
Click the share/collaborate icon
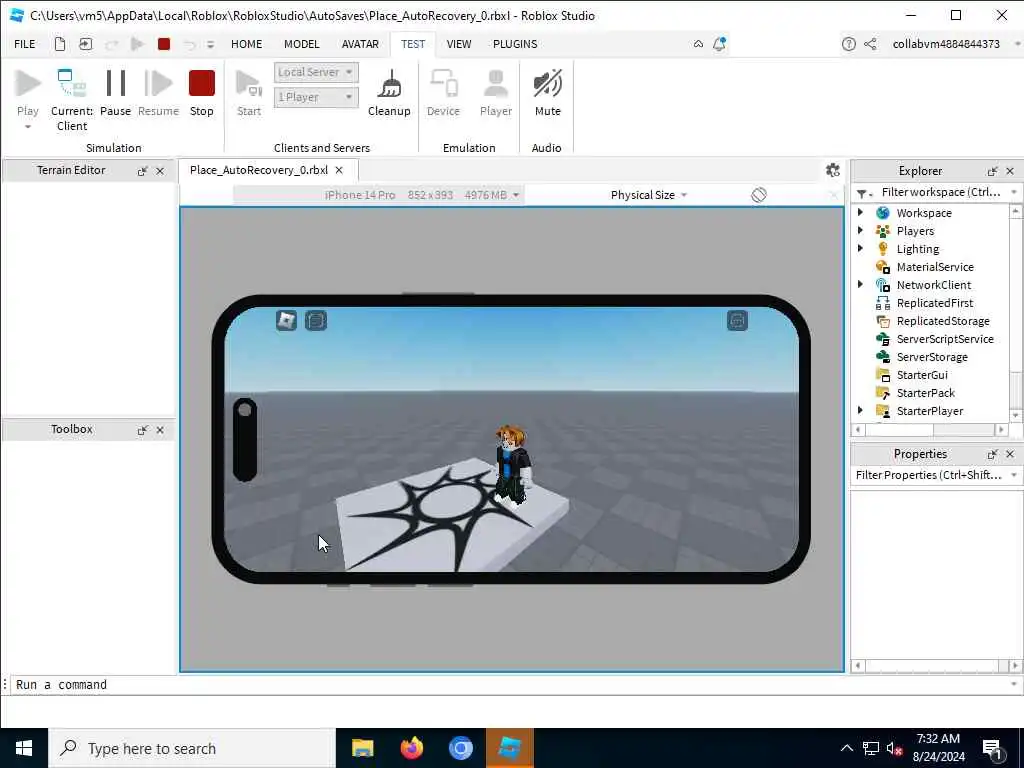870,44
